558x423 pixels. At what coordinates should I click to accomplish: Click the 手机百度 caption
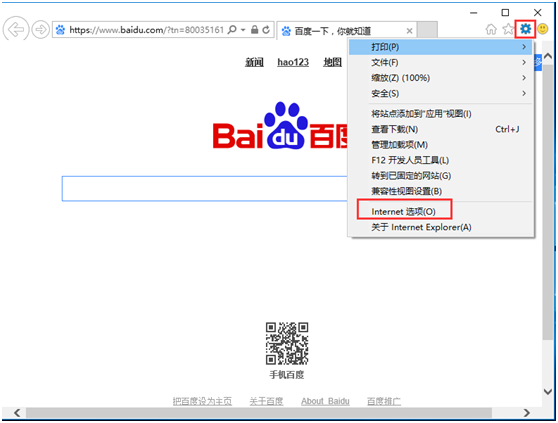click(x=287, y=375)
